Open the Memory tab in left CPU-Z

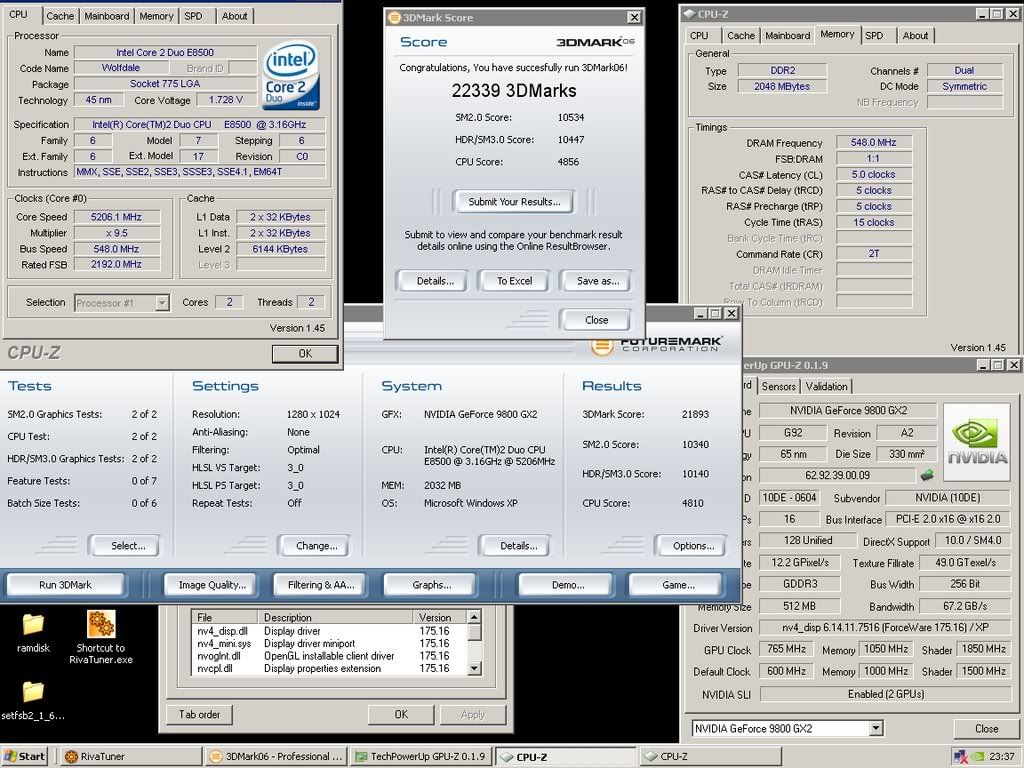click(156, 16)
